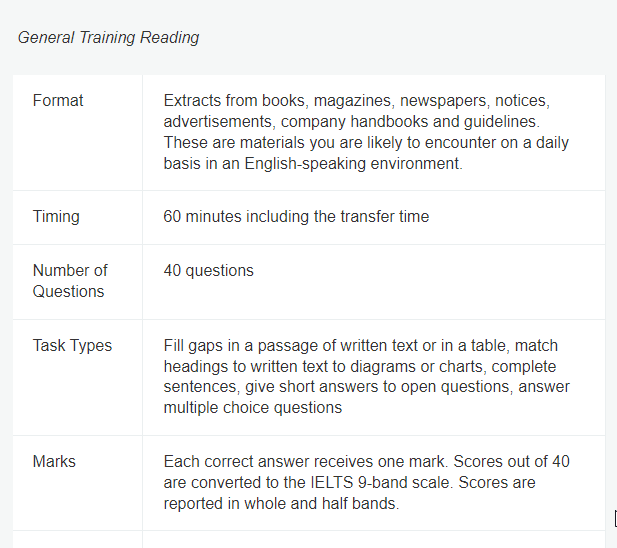Click the 'These are materials you are likely' line
Viewport: 617px width, 548px height.
click(x=366, y=143)
